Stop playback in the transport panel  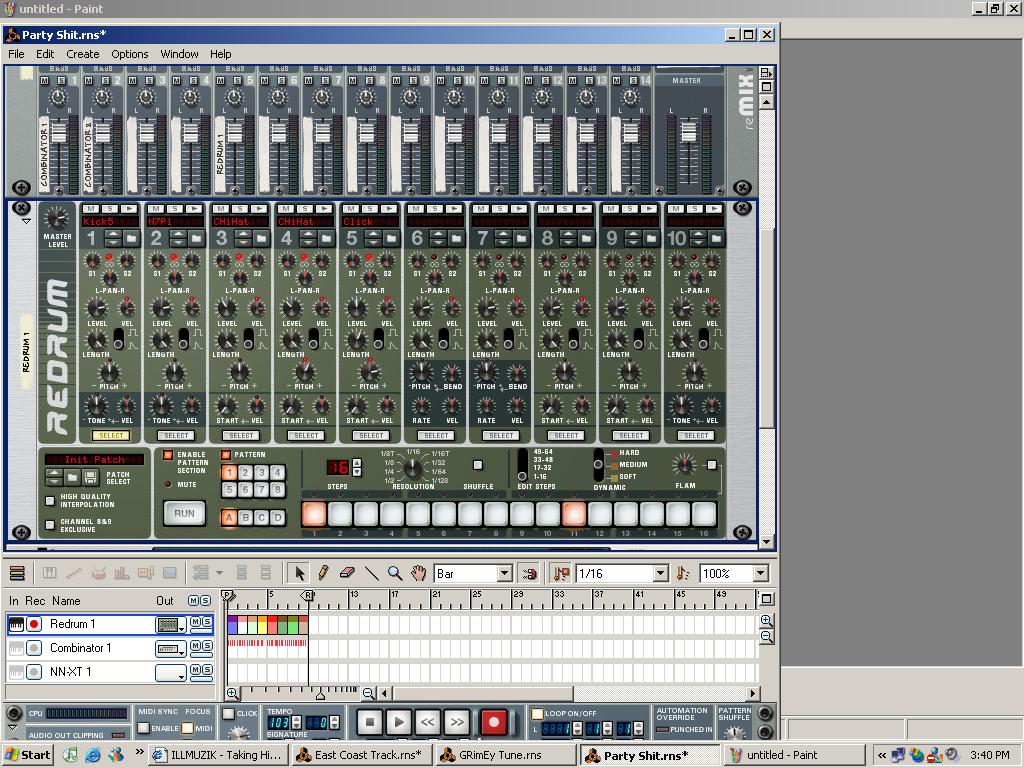pyautogui.click(x=370, y=722)
